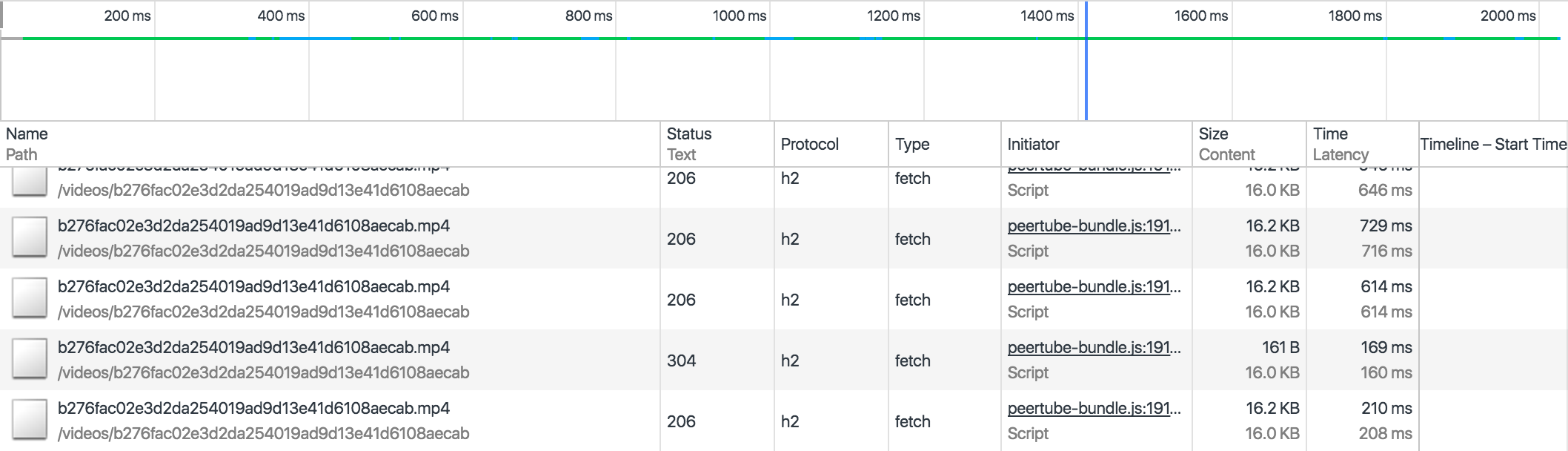
Task: Open the peertube-bundle.js link in the 210 ms row
Action: pyautogui.click(x=1094, y=409)
